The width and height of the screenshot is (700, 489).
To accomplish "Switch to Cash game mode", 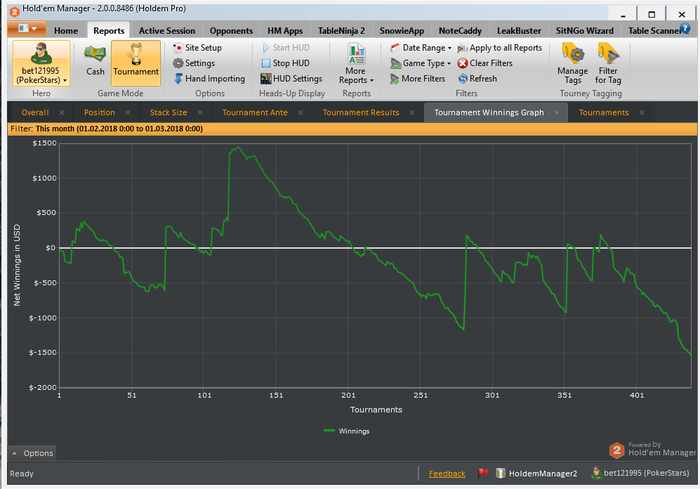I will (x=95, y=61).
